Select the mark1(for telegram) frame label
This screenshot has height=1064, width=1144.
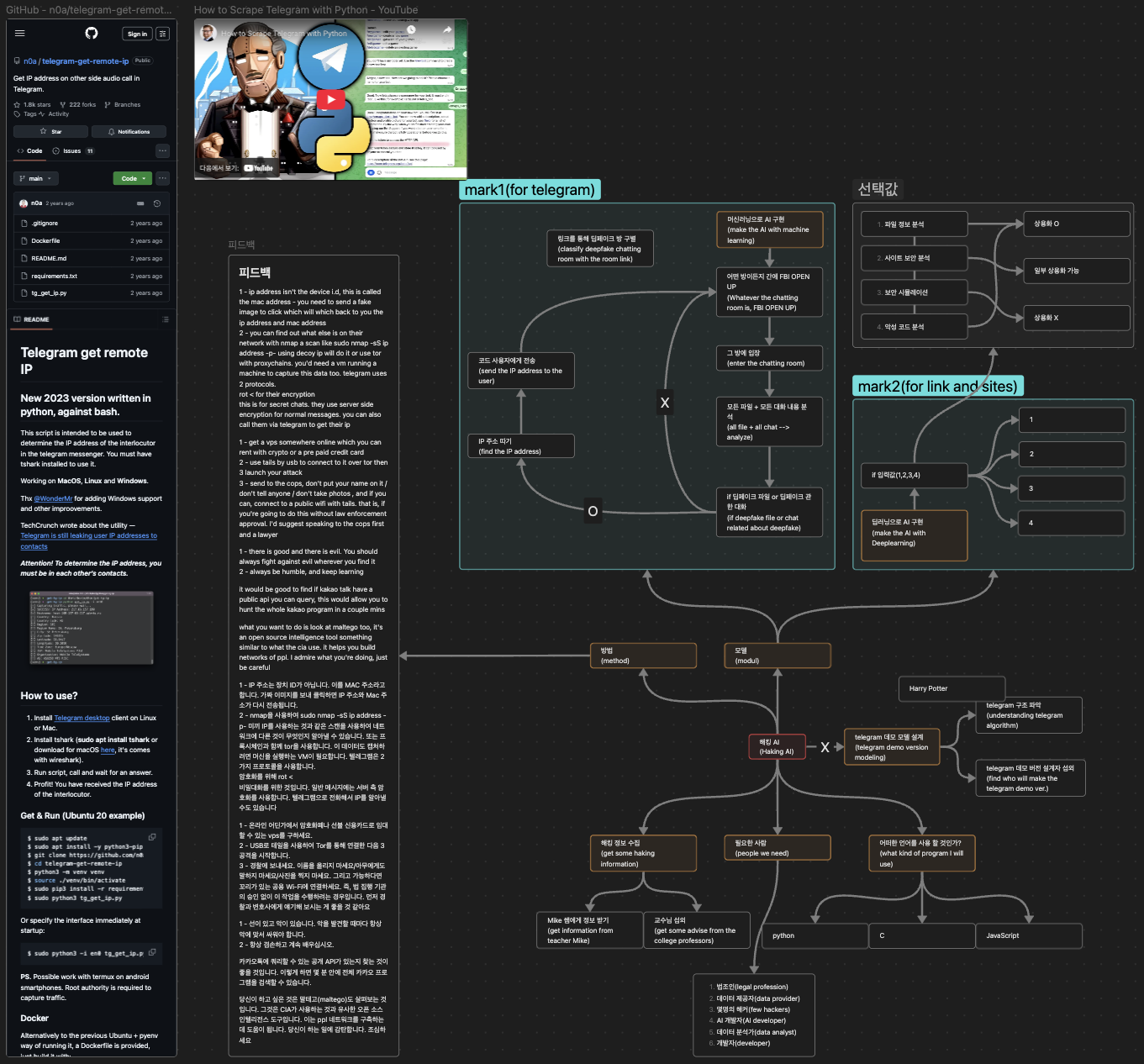point(530,190)
